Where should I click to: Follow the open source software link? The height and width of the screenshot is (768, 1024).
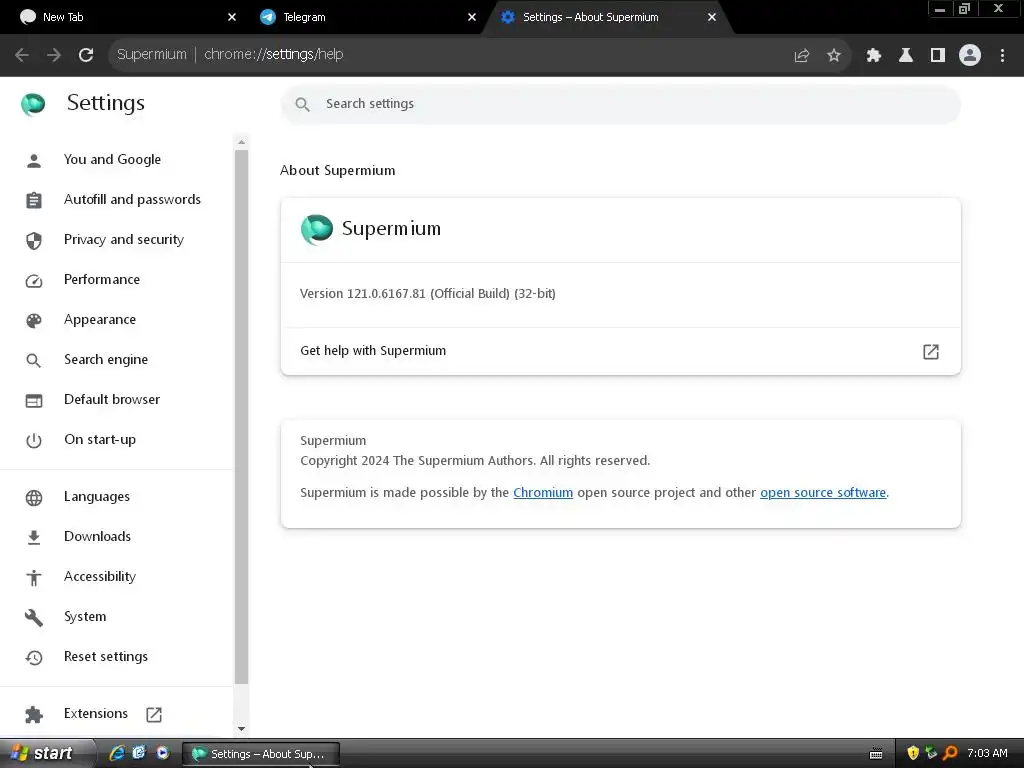[x=823, y=492]
